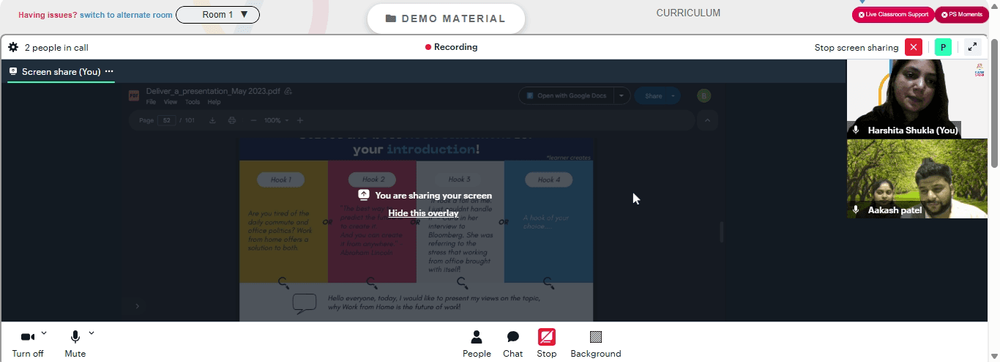
Task: Click the Hook 3 label
Action: tap(459, 180)
